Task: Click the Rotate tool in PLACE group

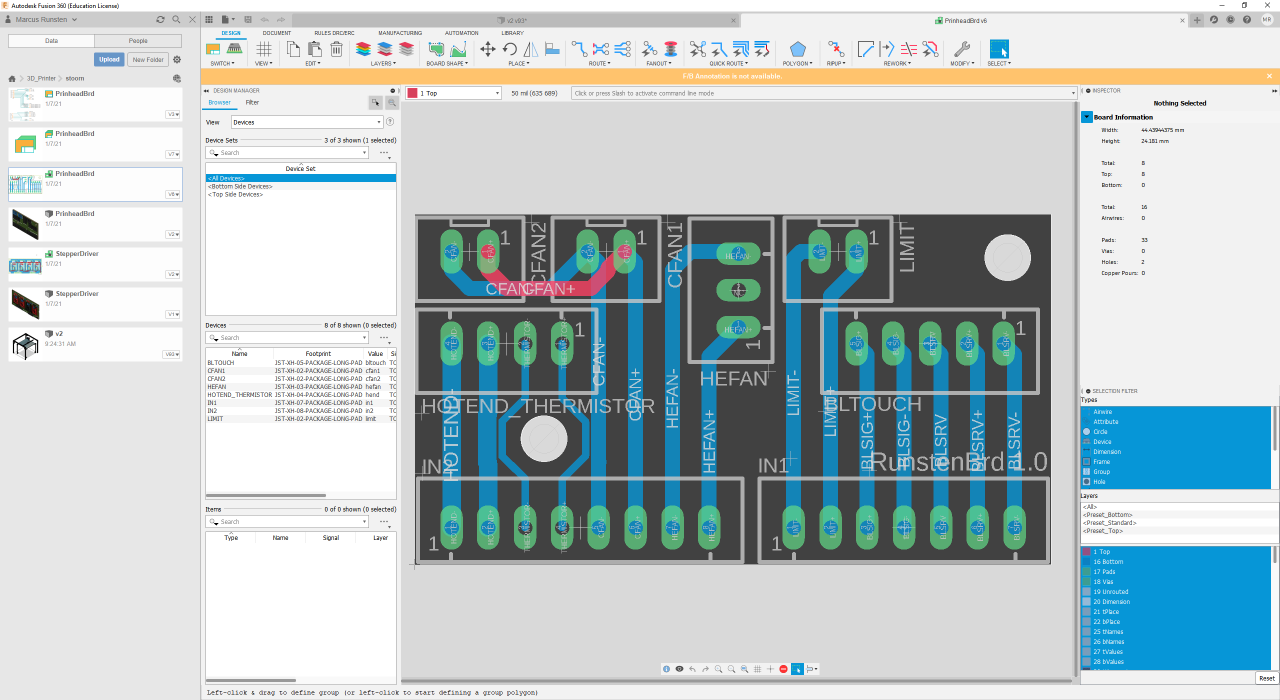Action: click(x=510, y=48)
